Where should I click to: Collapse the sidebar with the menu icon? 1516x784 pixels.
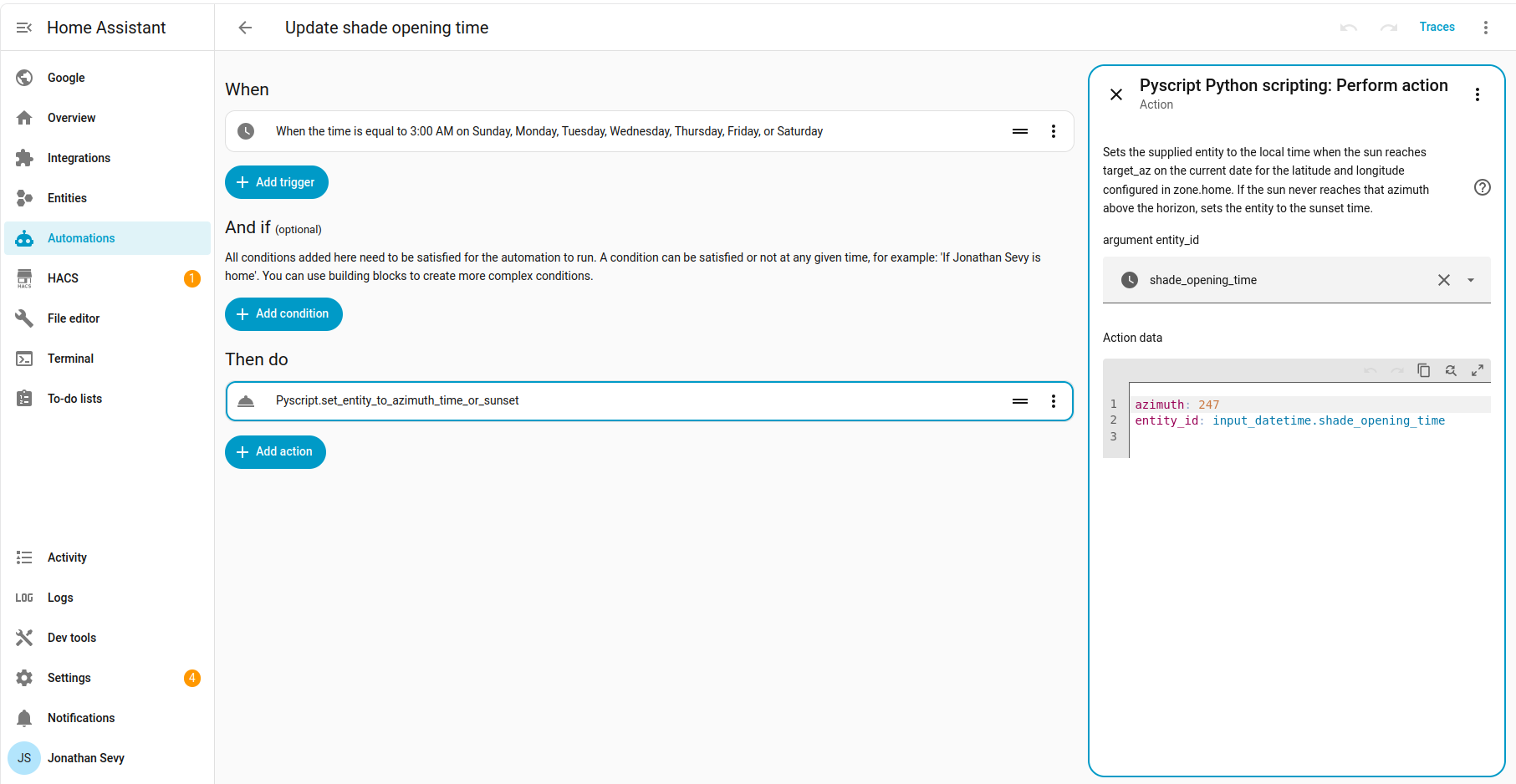pos(24,28)
